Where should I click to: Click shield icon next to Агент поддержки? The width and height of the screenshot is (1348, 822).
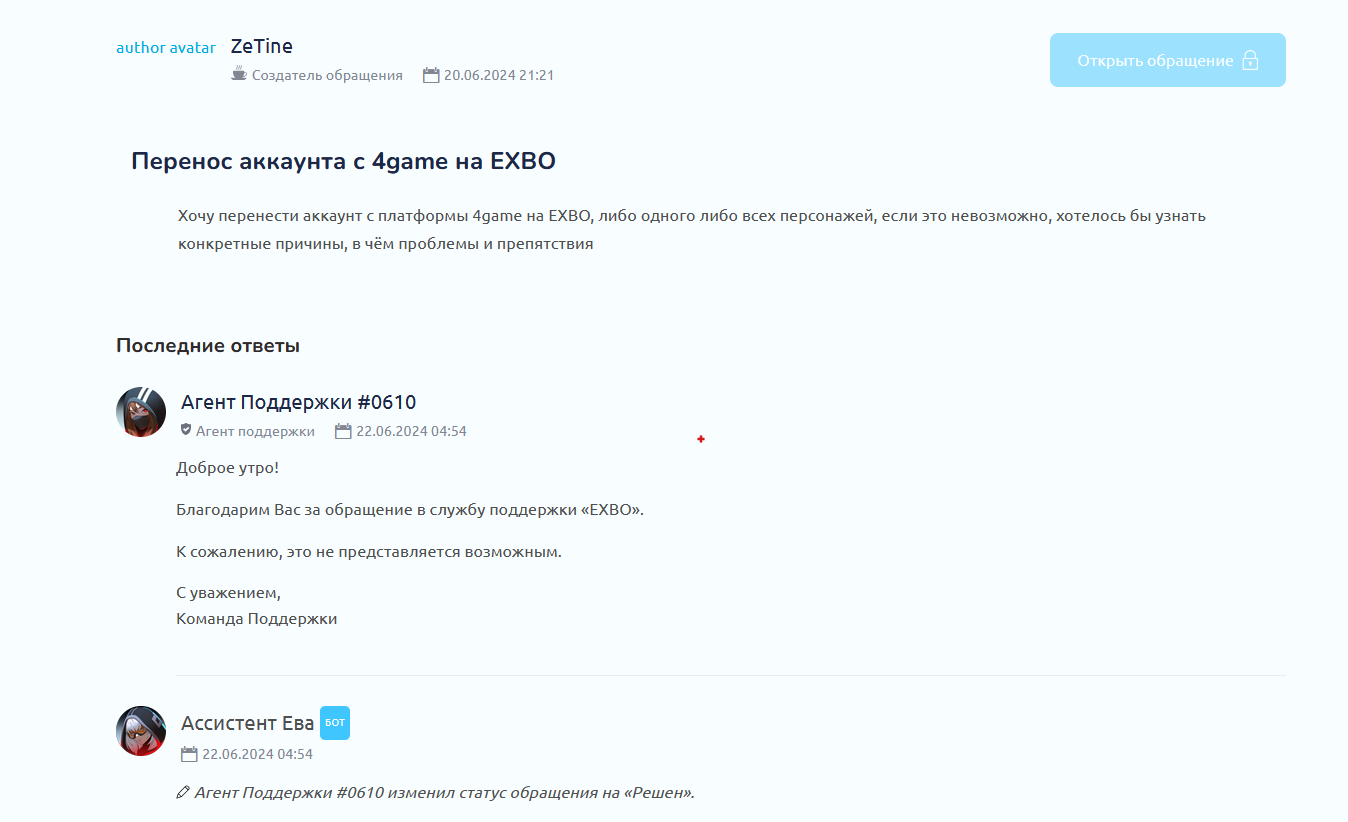(186, 430)
